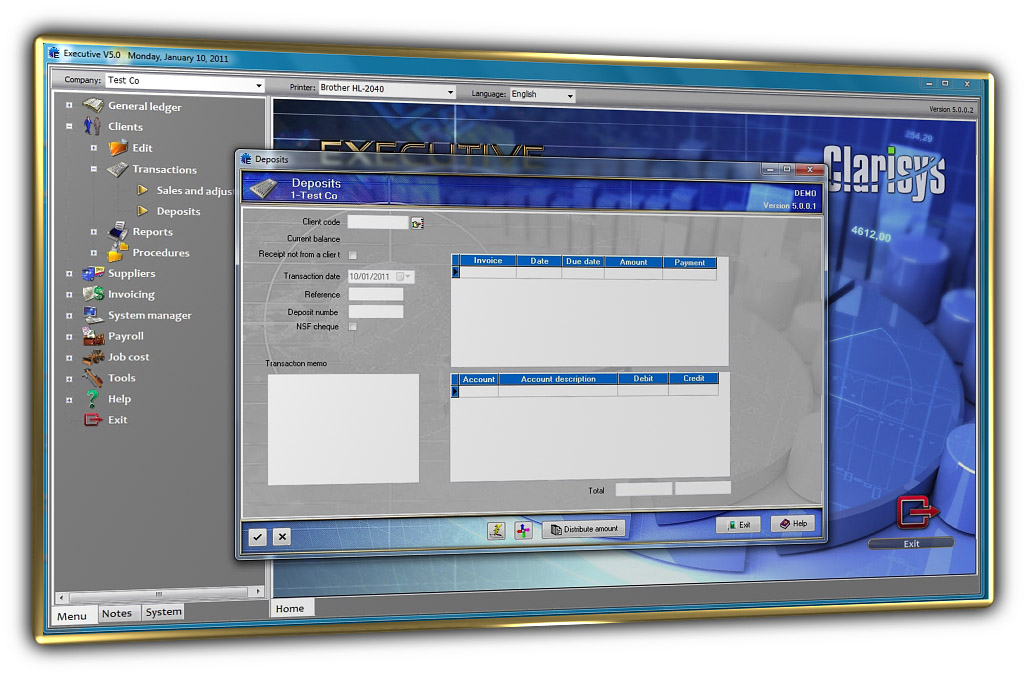
Task: Click the Exit button in the Deposits window
Action: tap(739, 525)
